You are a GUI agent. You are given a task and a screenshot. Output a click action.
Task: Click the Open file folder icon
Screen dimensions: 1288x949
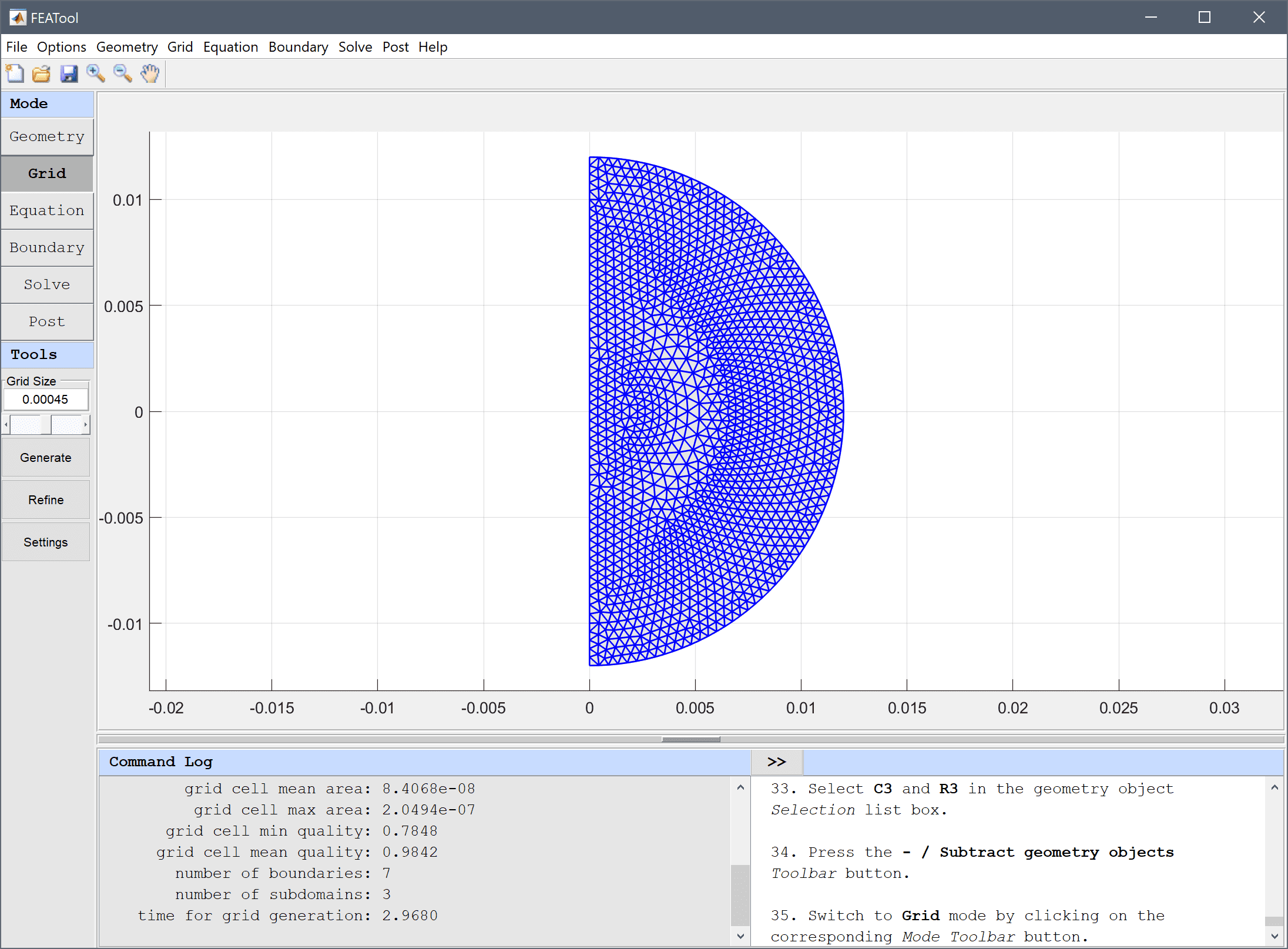[41, 73]
